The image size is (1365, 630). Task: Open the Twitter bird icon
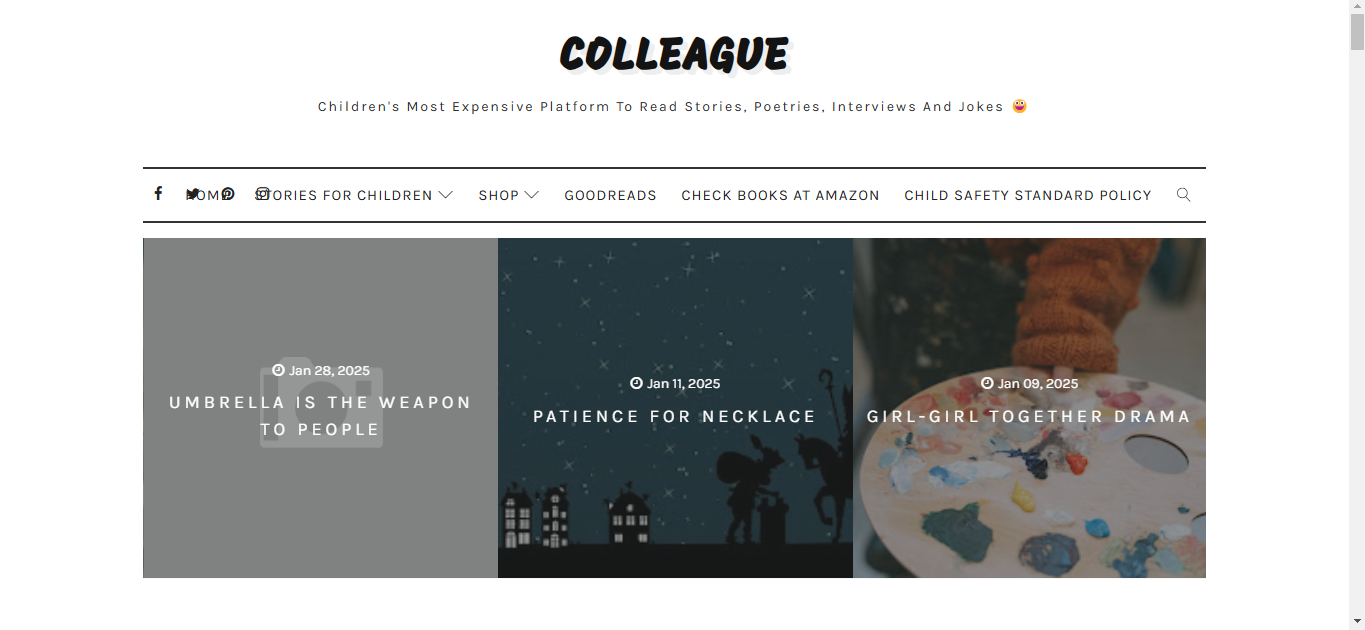tap(193, 194)
